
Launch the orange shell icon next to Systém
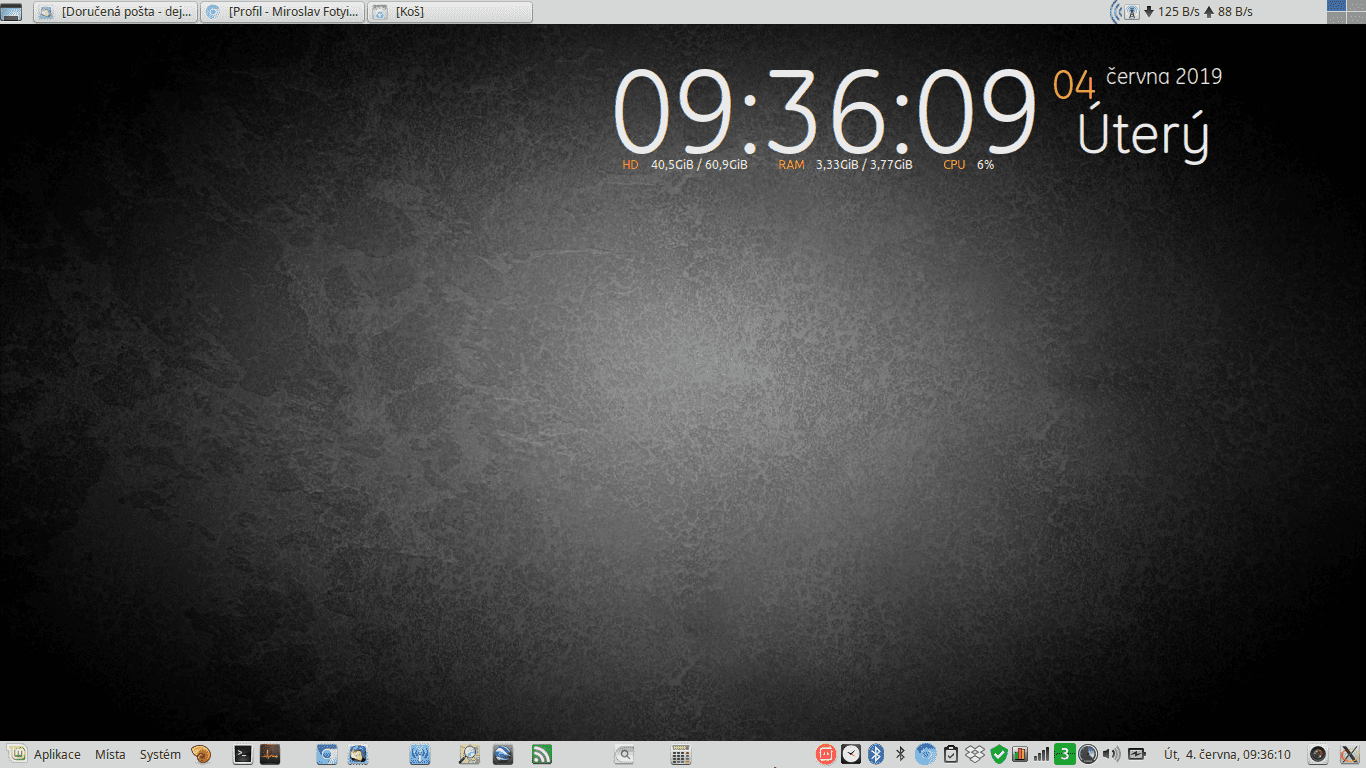coord(201,754)
